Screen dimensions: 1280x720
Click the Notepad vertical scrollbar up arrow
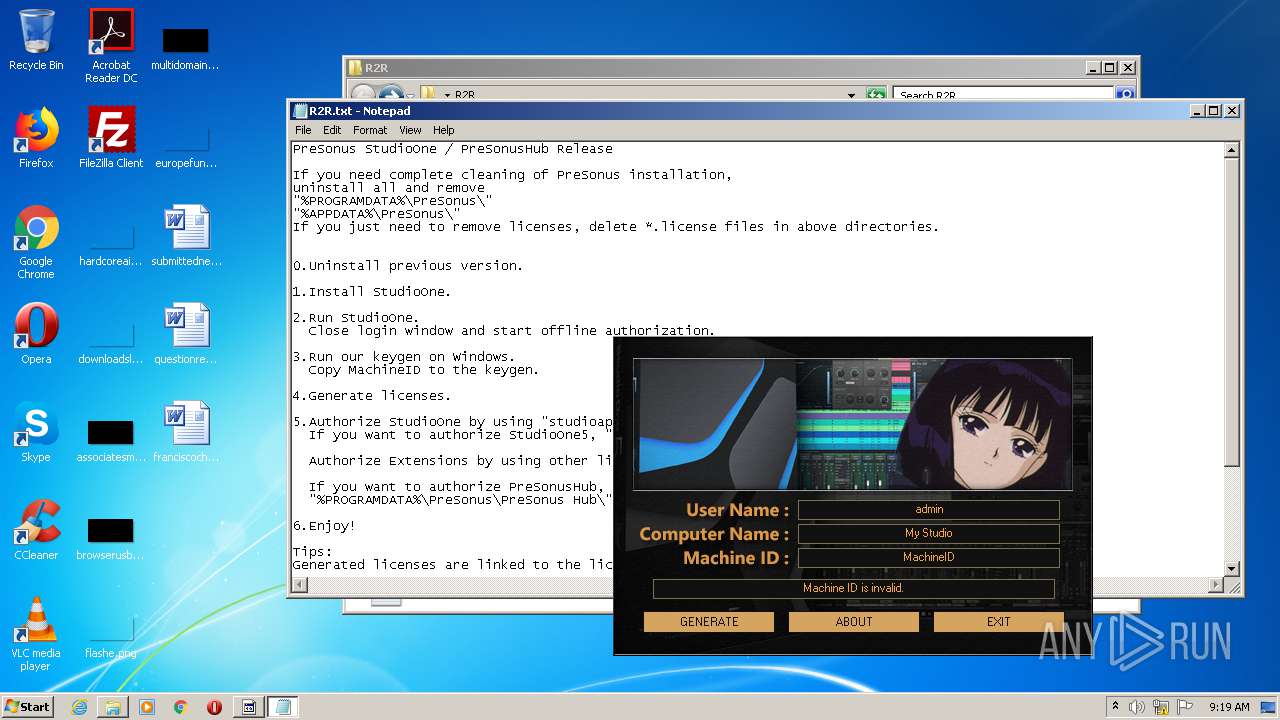pos(1232,150)
